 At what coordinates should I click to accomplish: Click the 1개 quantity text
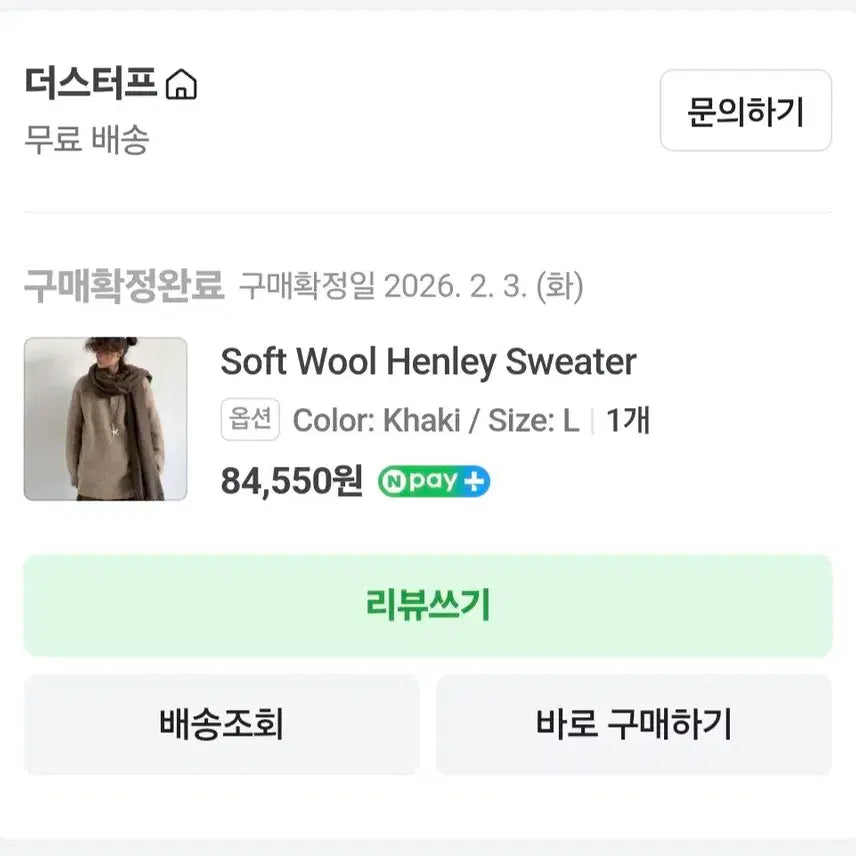point(627,421)
